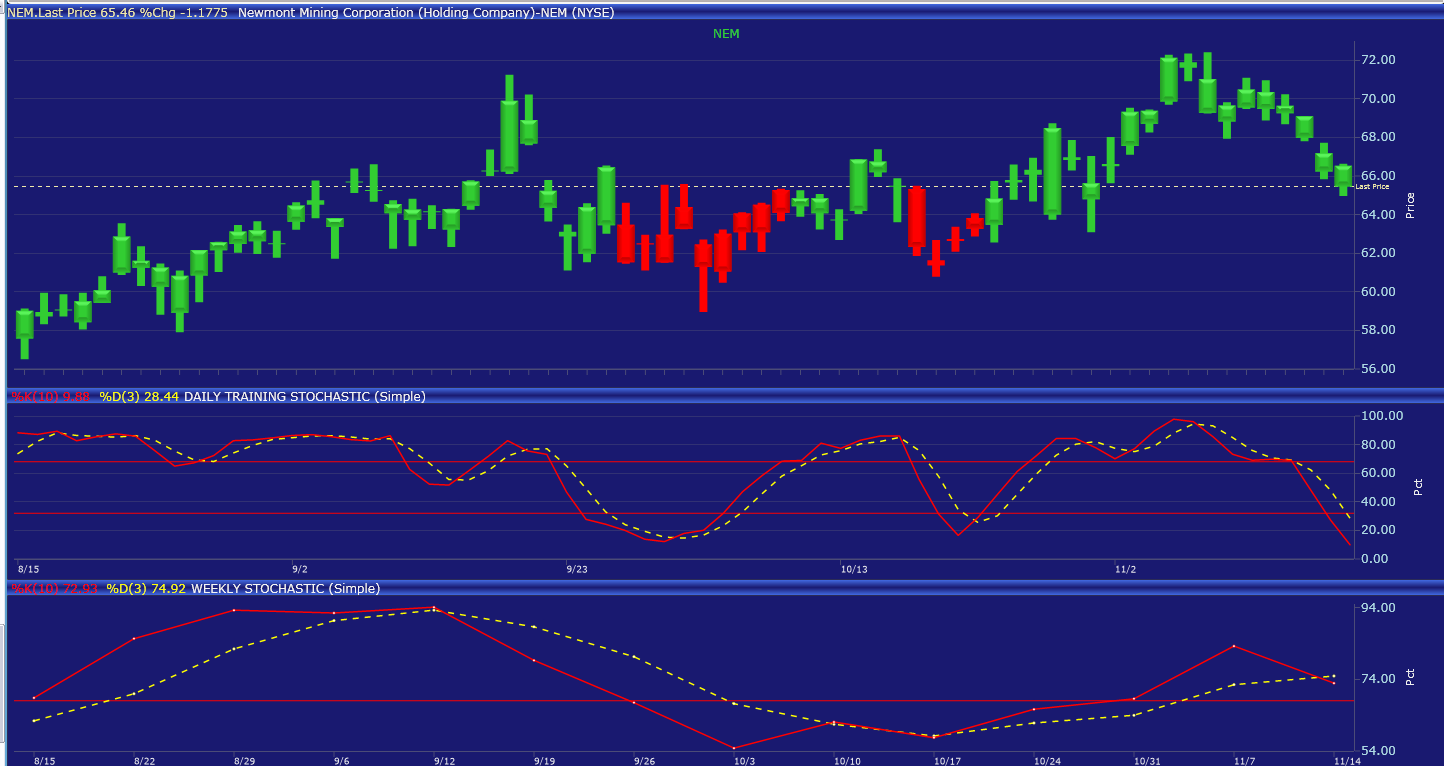
Task: Select the 64.00 price axis label
Action: tap(1378, 214)
